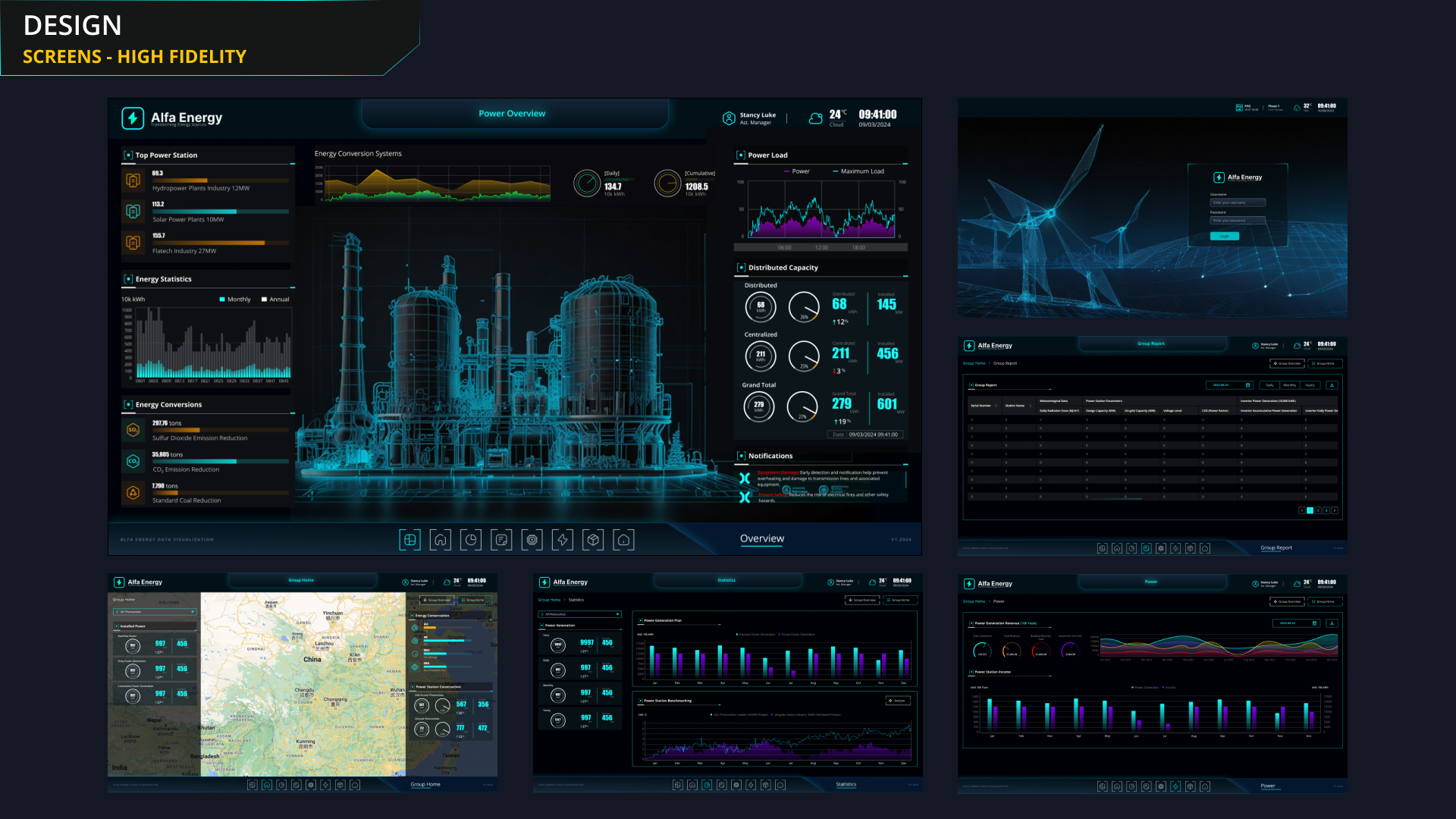The width and height of the screenshot is (1456, 819).
Task: Click the report note icon in bottom nav
Action: pos(501,540)
